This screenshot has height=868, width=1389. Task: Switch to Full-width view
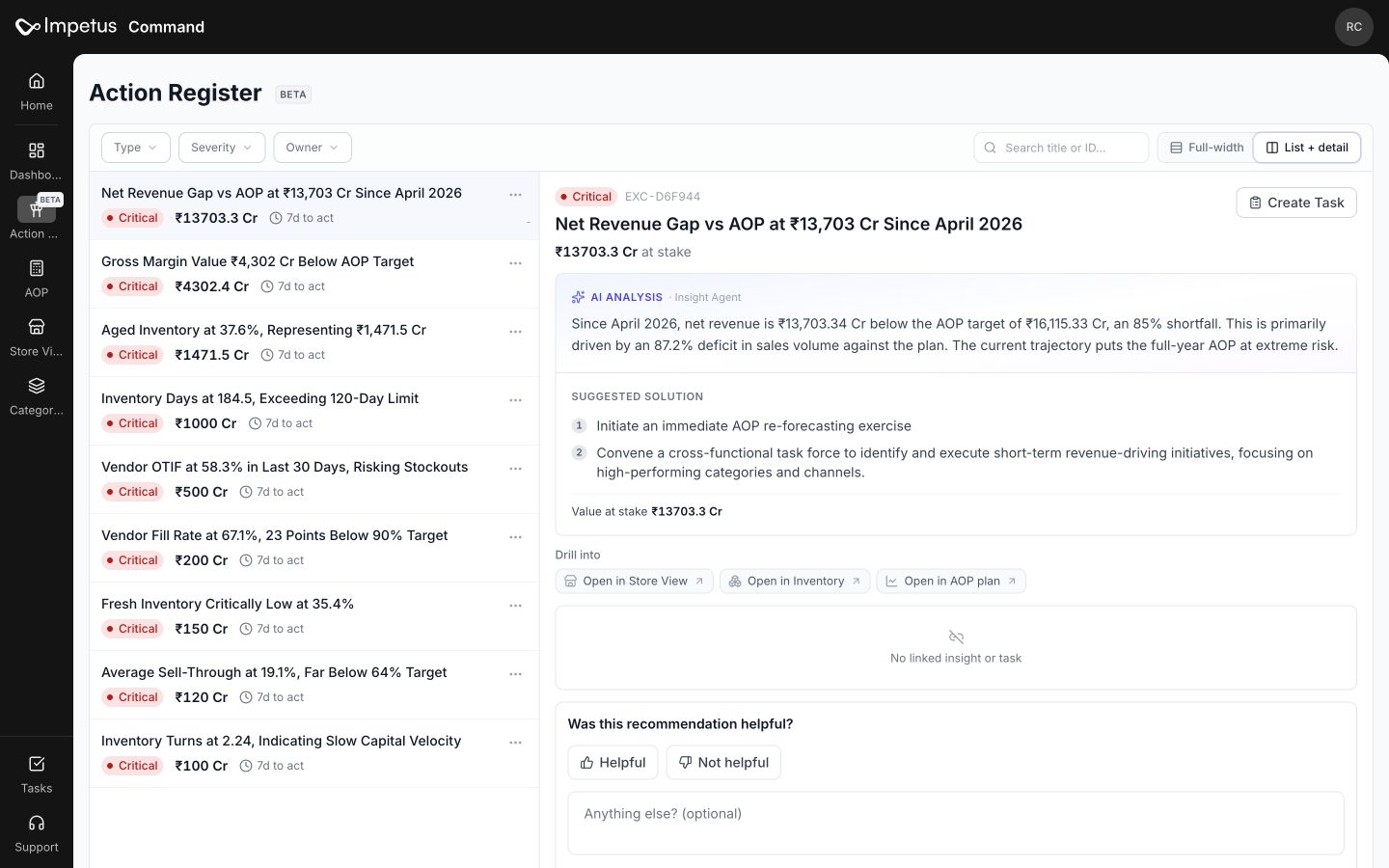(x=1206, y=148)
